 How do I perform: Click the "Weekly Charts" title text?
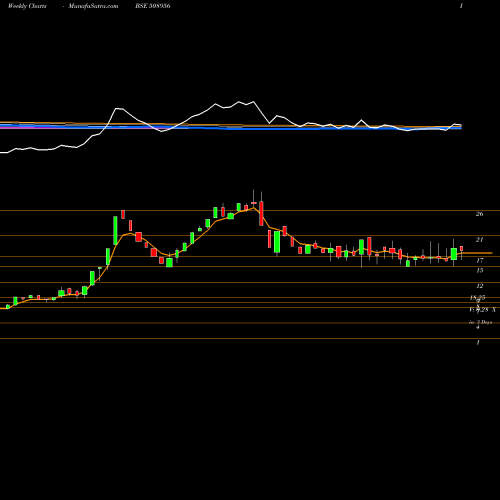click(27, 6)
